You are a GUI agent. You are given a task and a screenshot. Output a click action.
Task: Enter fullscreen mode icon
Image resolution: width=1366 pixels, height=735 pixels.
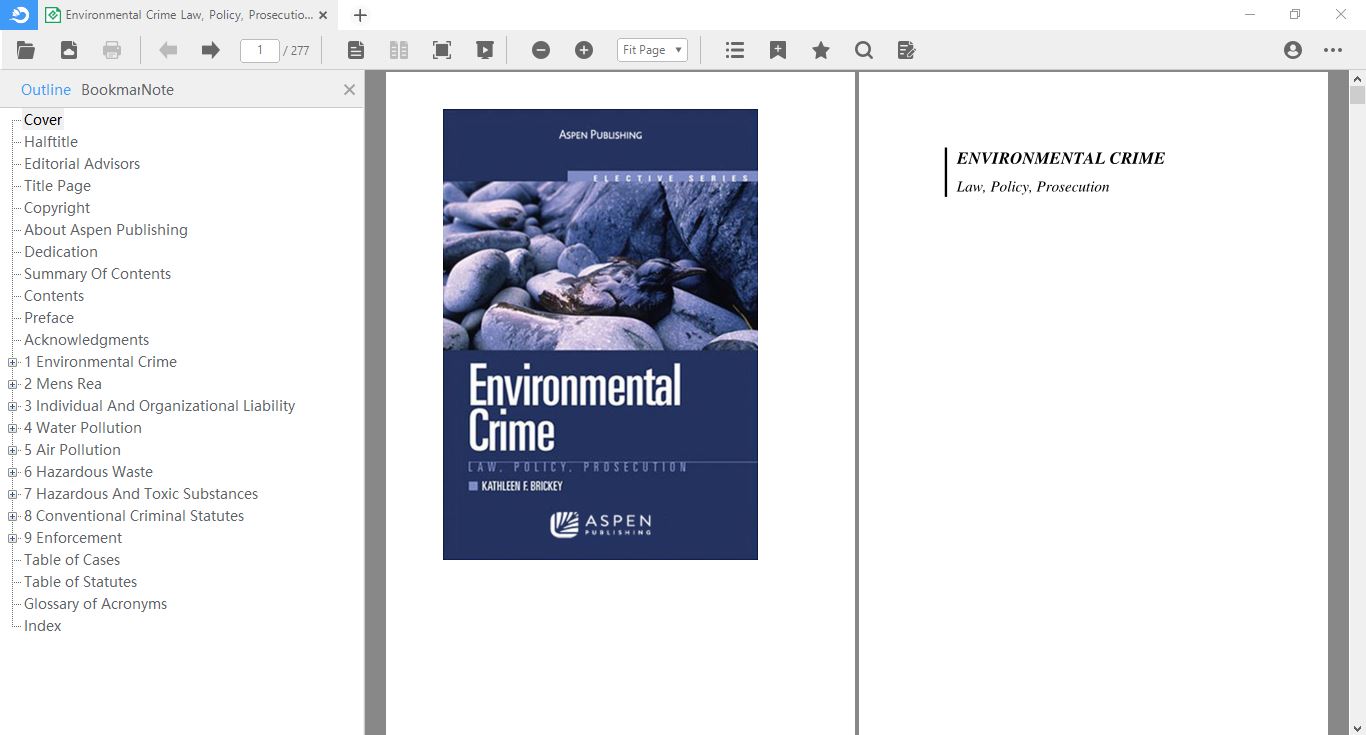tap(442, 50)
